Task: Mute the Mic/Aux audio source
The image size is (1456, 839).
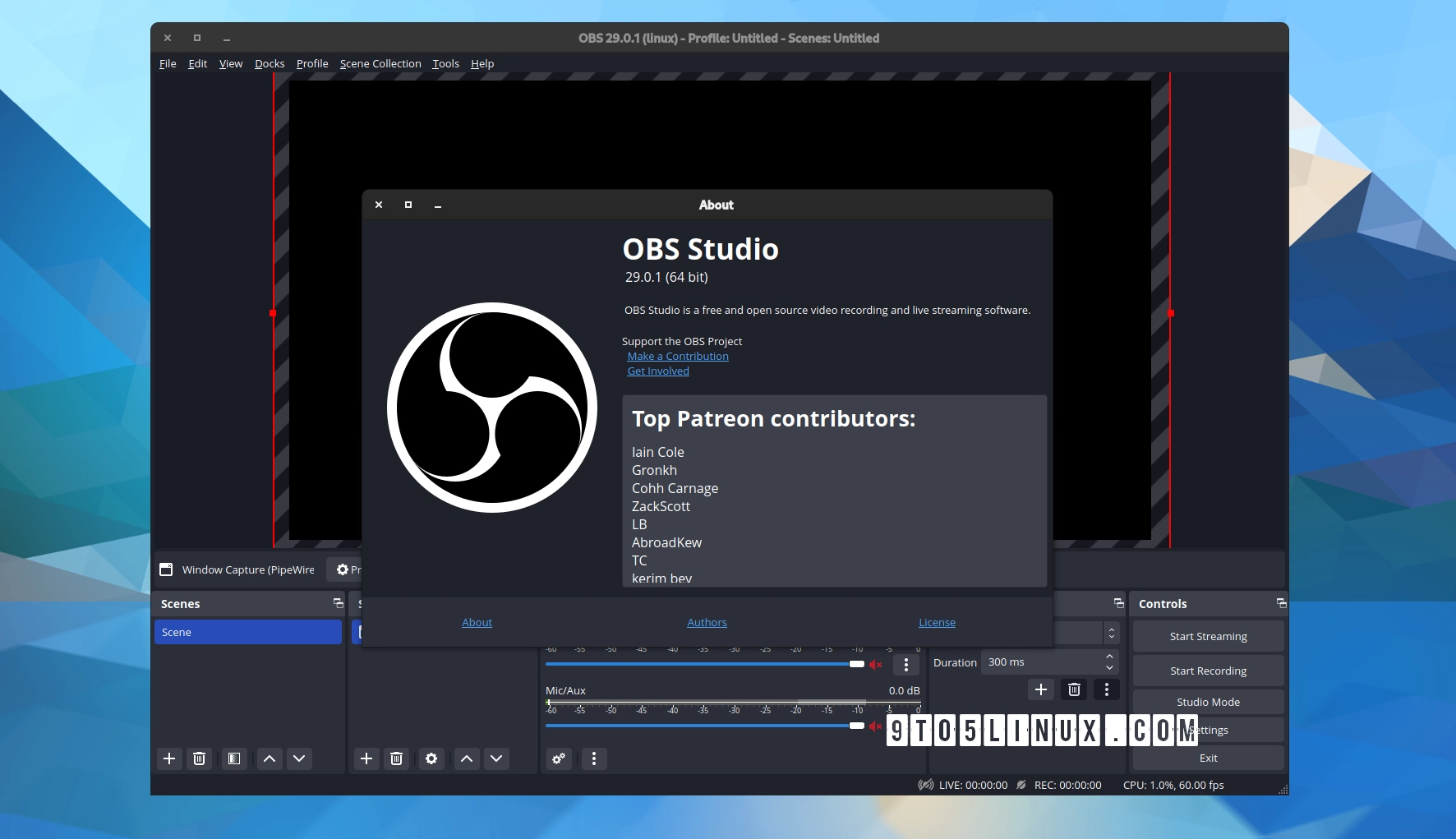Action: (x=876, y=726)
